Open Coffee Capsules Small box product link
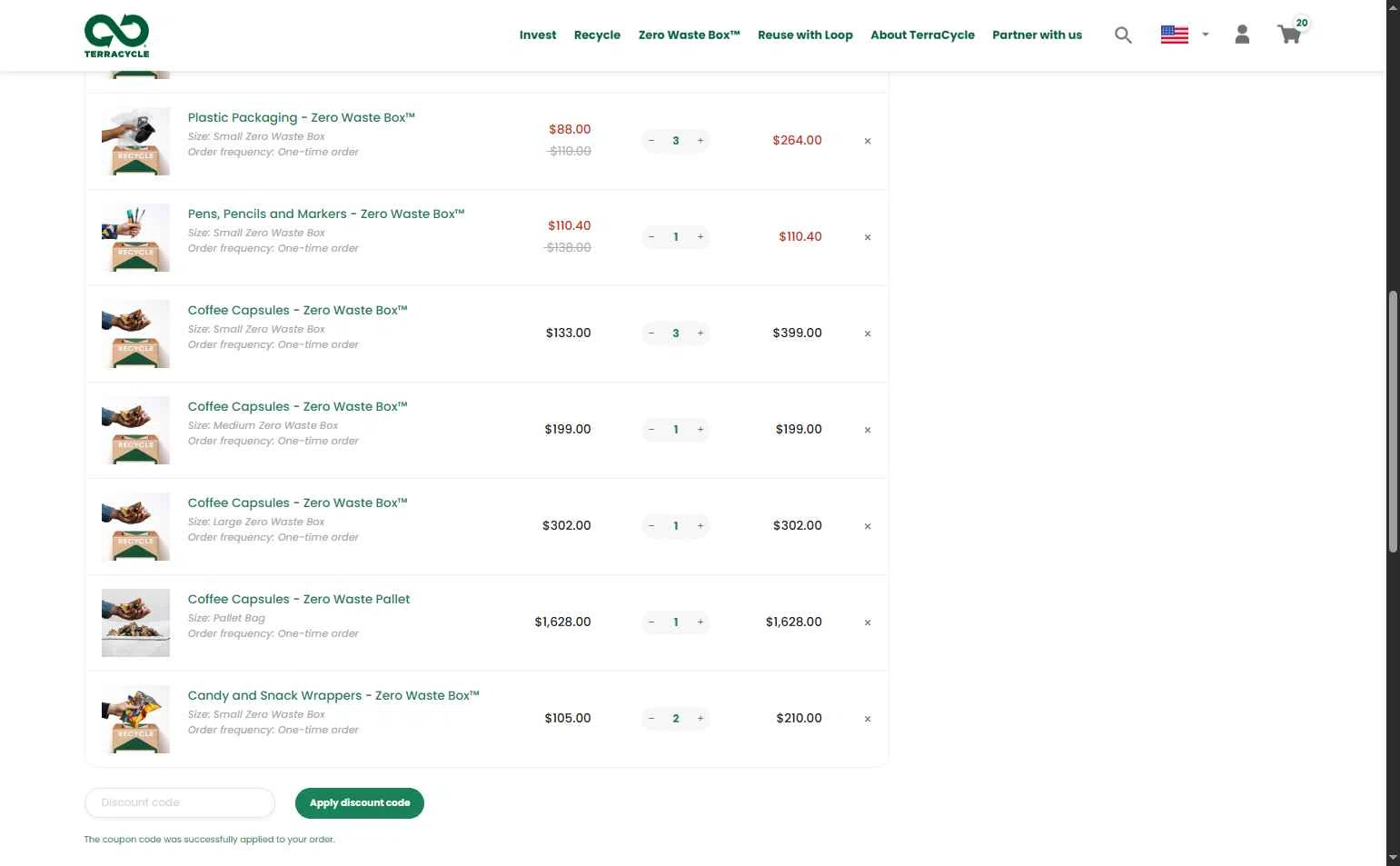This screenshot has width=1400, height=866. coord(297,310)
